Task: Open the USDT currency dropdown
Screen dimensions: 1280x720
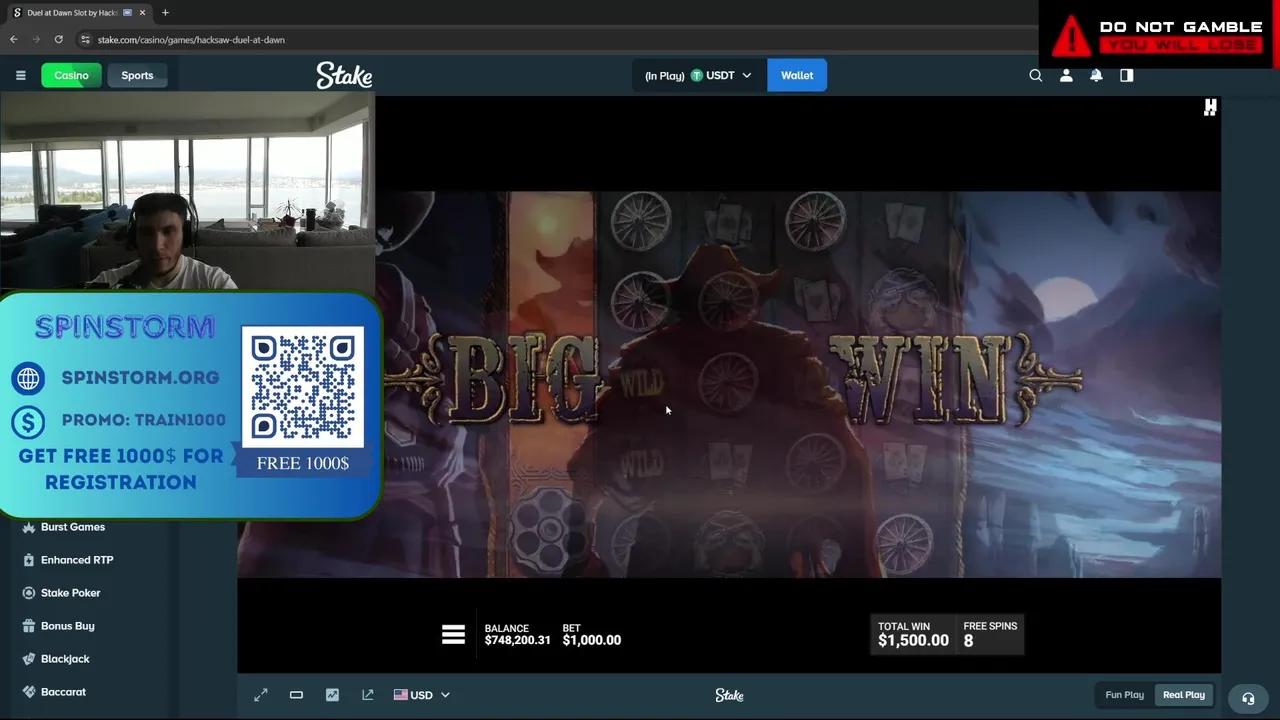Action: coord(698,75)
